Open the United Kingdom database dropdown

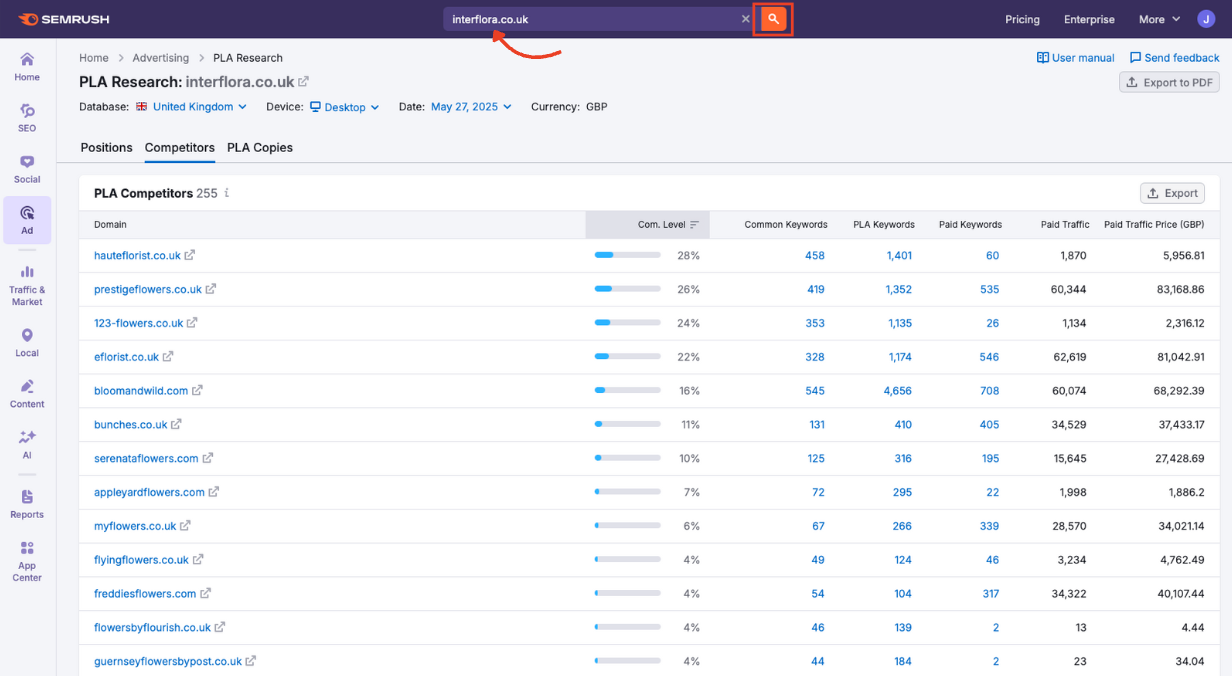(192, 107)
